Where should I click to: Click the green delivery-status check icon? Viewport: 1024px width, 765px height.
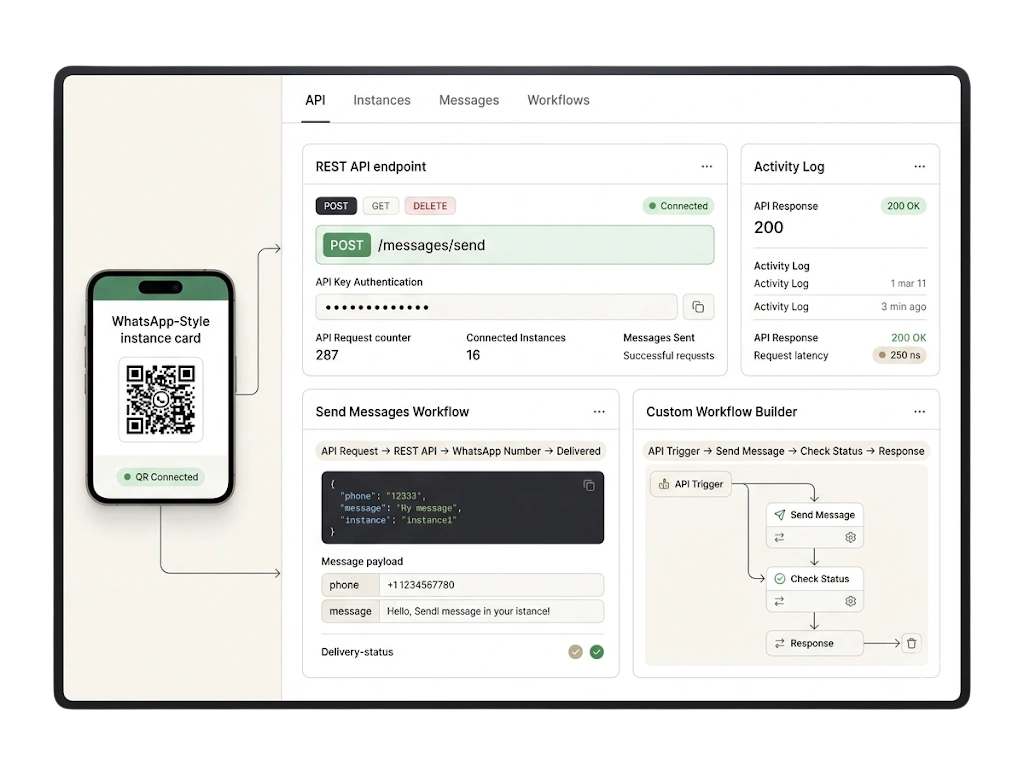(597, 651)
